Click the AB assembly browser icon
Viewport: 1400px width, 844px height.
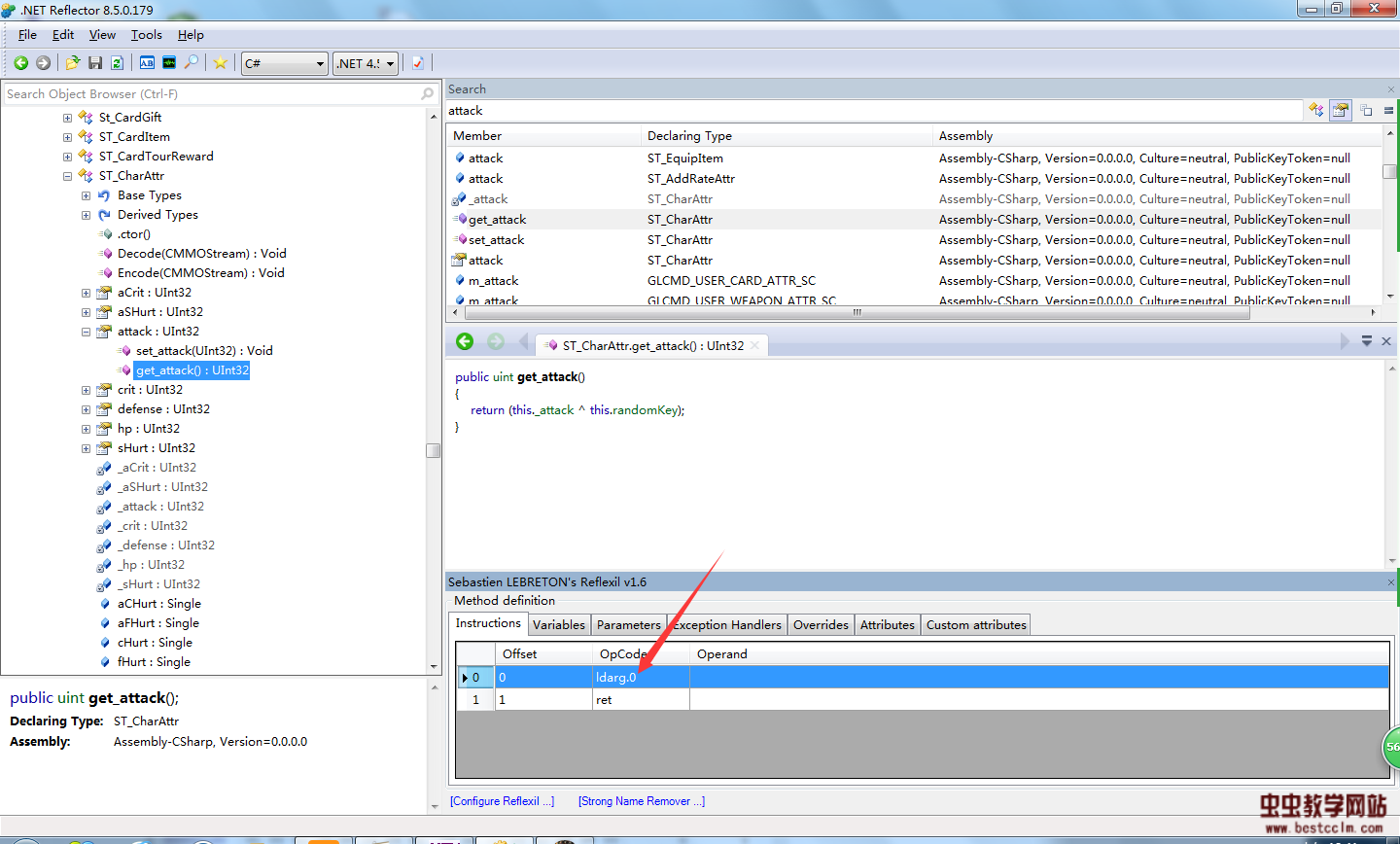147,63
